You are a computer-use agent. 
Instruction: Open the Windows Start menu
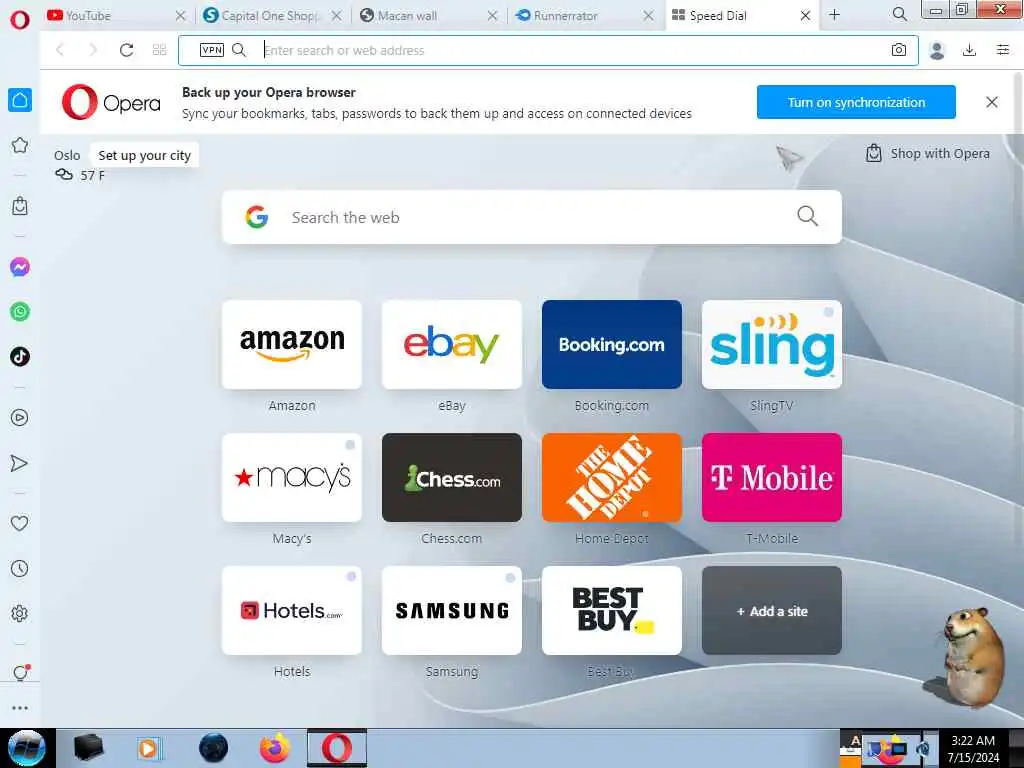[26, 748]
